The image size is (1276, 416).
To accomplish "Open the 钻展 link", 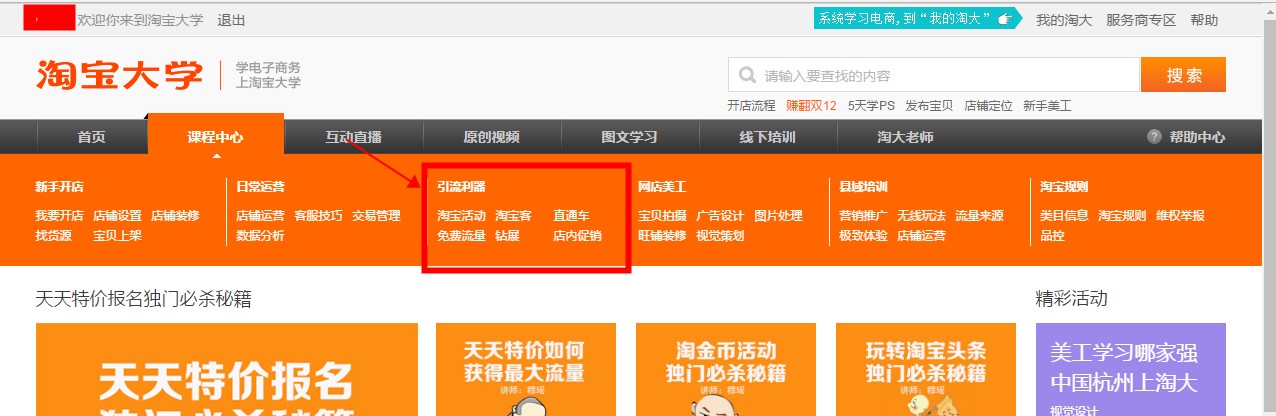I will 507,235.
